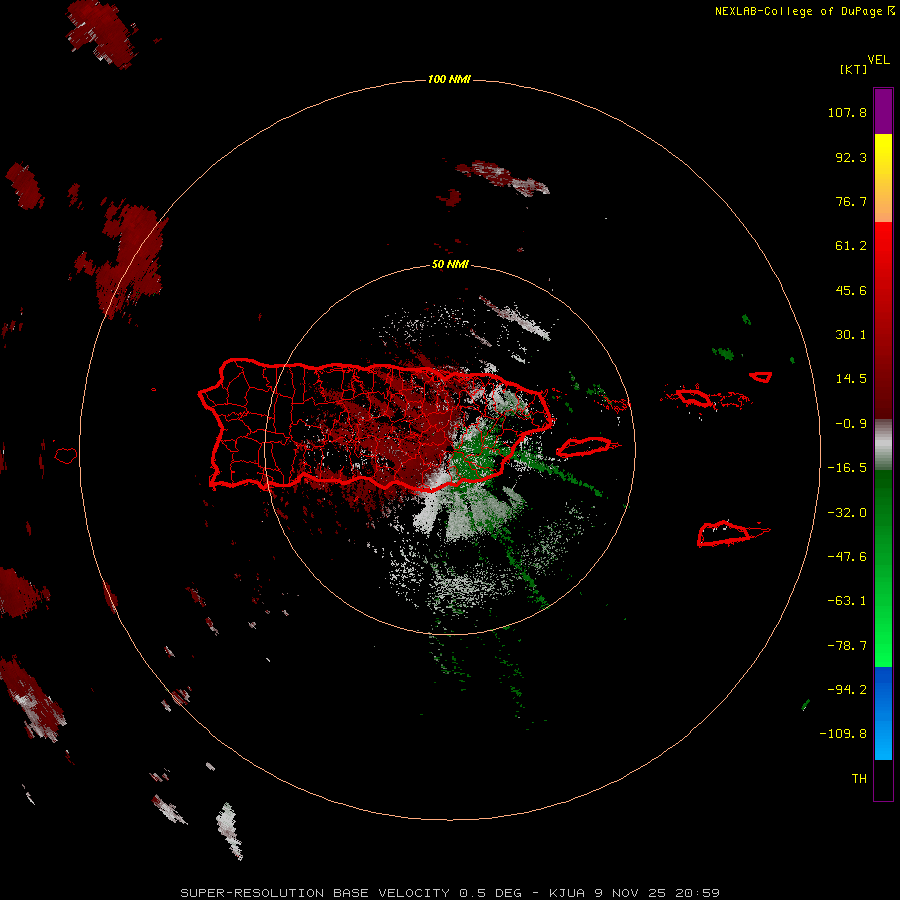
Task: Click the Super-Resolution Base Velocity caption text
Action: point(450,893)
